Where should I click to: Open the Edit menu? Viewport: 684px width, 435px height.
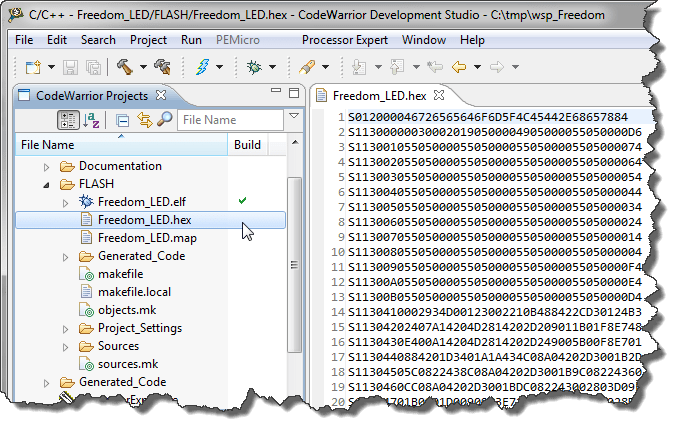[57, 40]
